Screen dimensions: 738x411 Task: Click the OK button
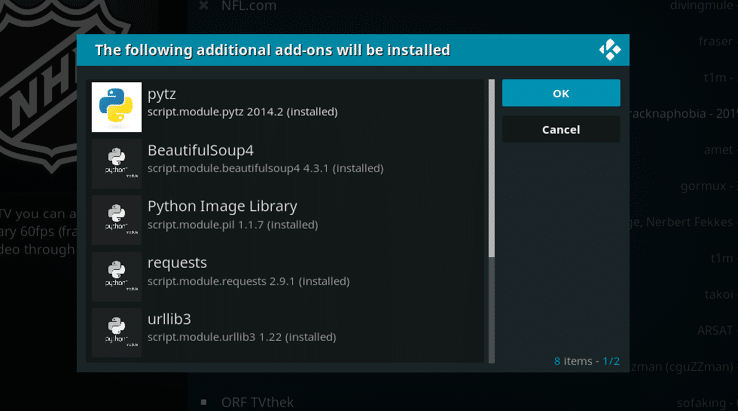[561, 93]
